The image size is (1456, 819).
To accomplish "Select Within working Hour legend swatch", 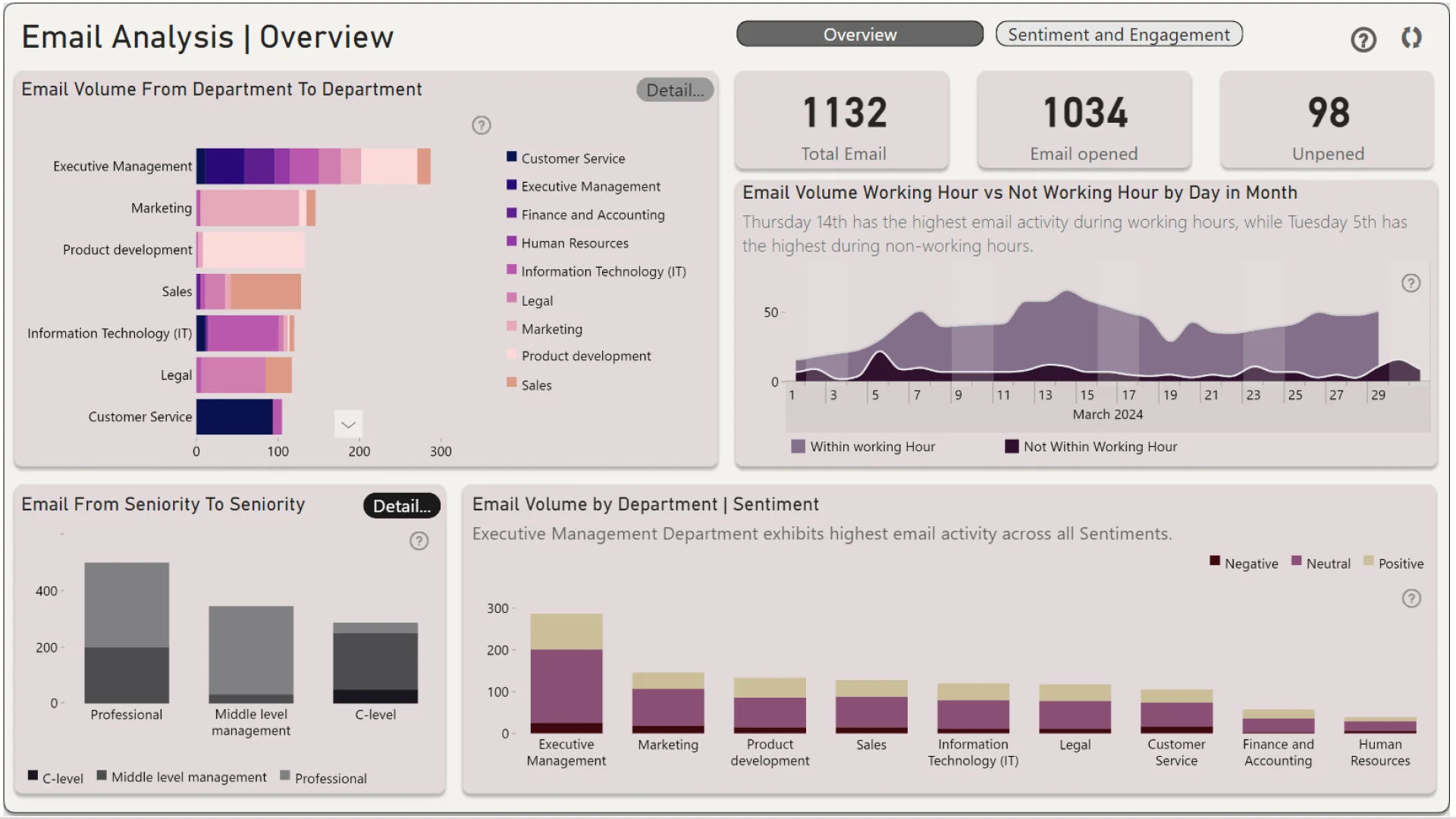I will [798, 446].
